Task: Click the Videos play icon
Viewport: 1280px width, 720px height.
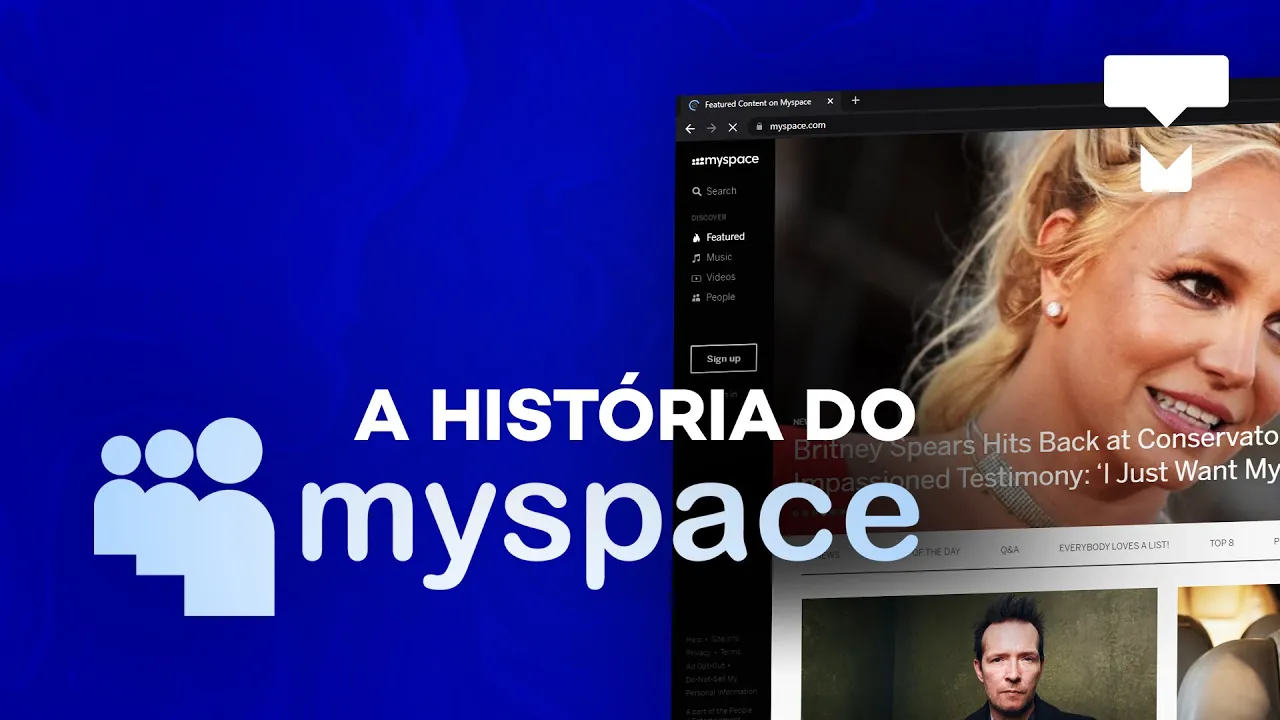Action: [696, 278]
